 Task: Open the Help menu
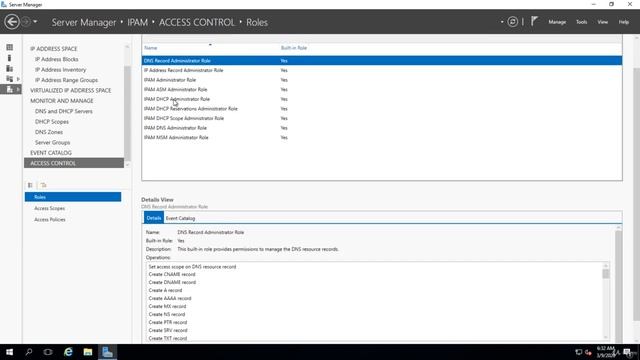point(624,22)
